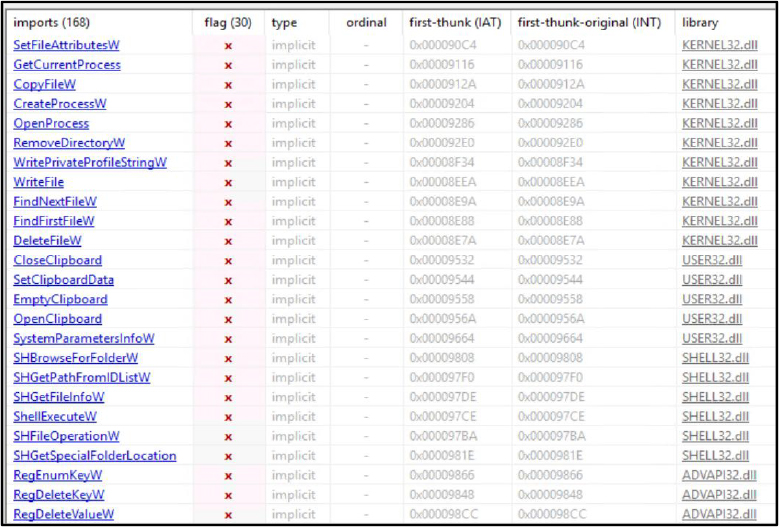Click the ordinal column header

click(x=366, y=23)
